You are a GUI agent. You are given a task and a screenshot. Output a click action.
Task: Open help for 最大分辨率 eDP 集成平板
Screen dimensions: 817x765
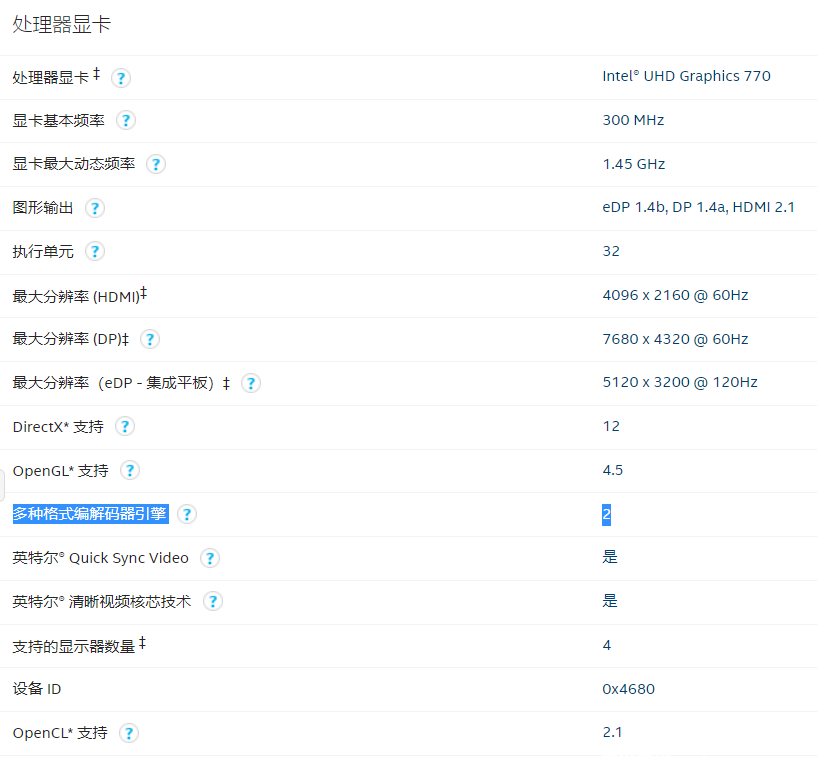click(251, 383)
